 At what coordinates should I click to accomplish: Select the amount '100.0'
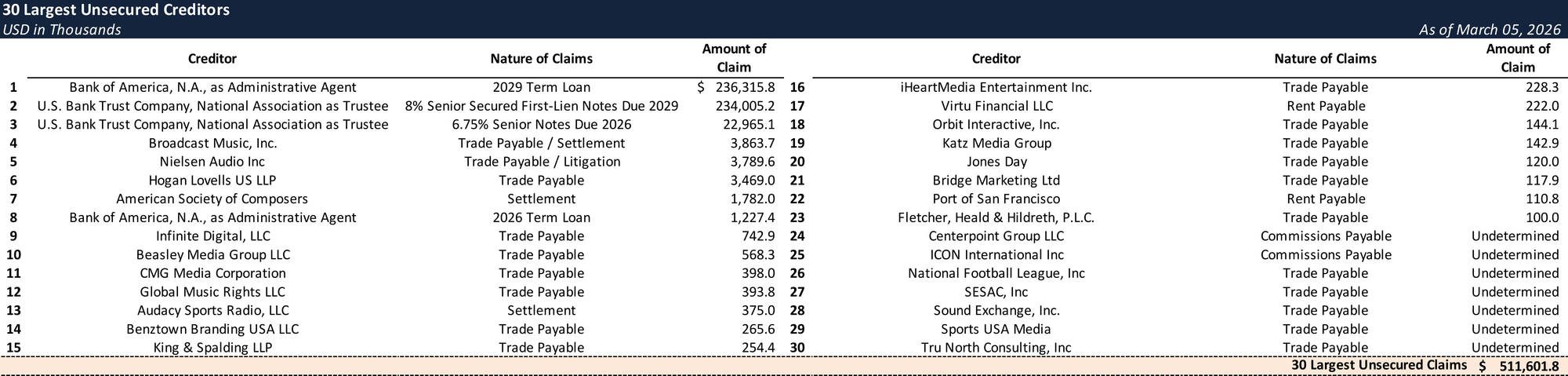pos(1542,217)
